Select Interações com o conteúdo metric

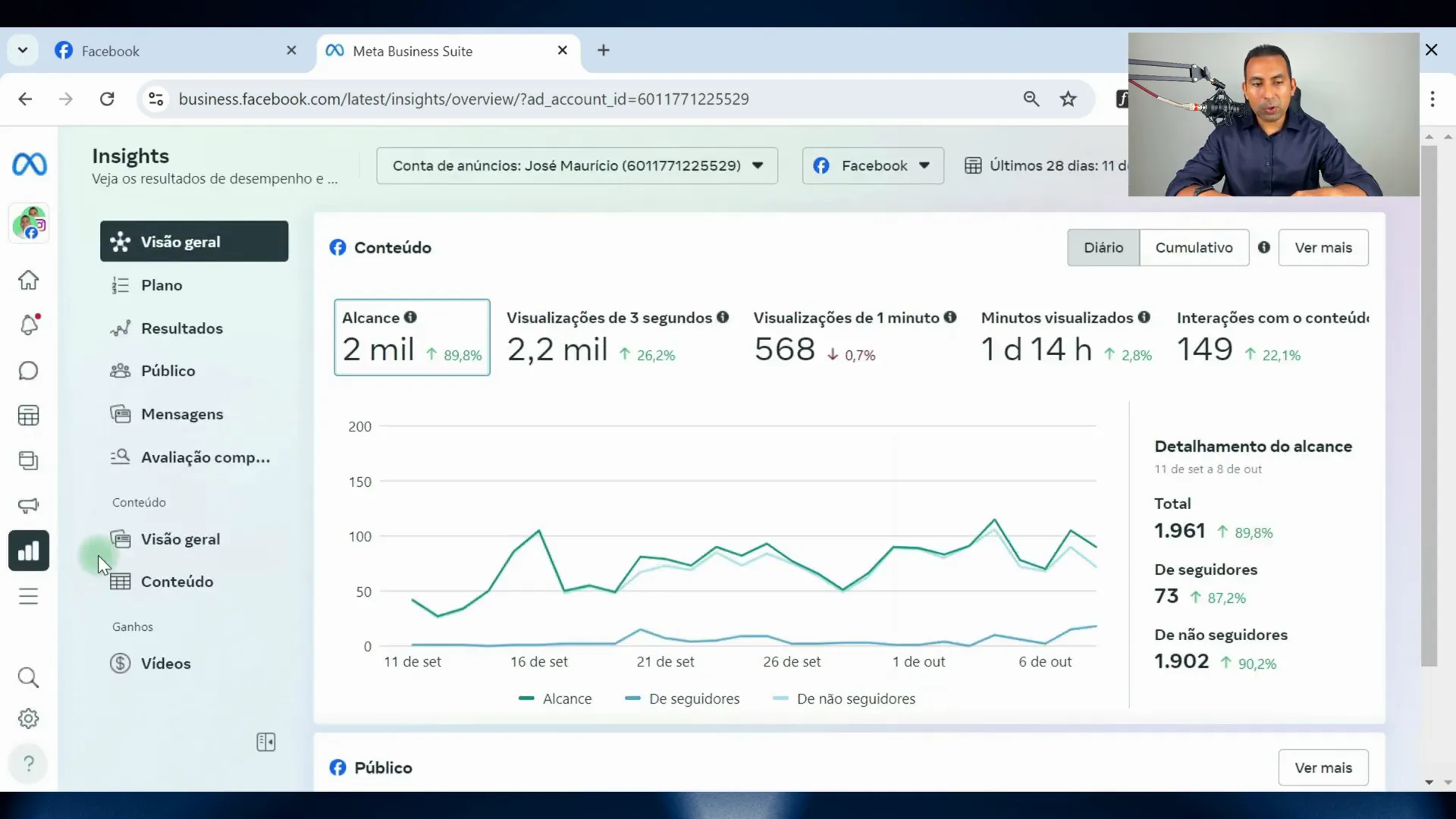1272,337
